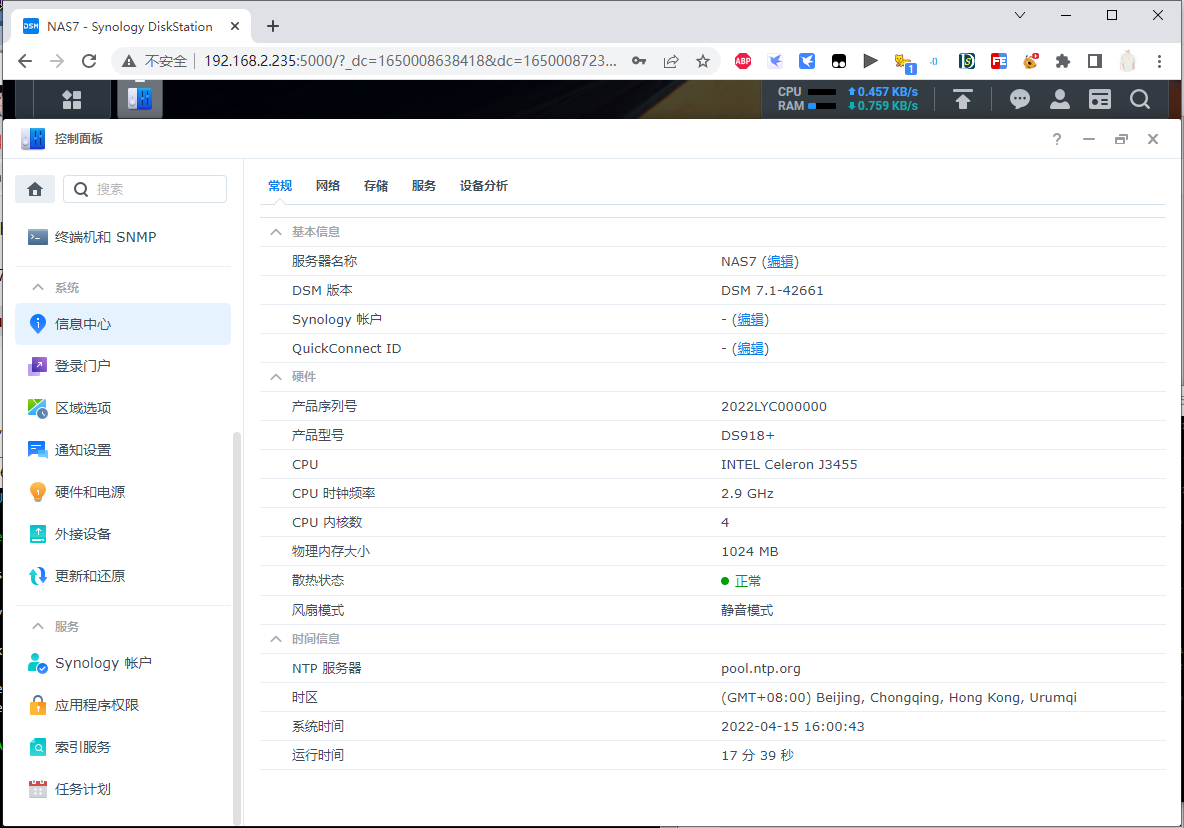
Task: Edit the server name NAS7
Action: [780, 261]
